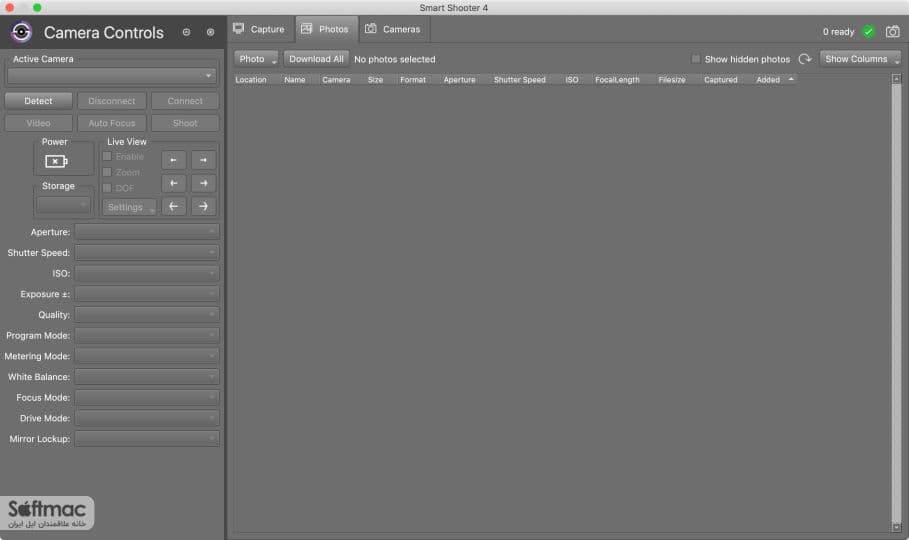909x540 pixels.
Task: Click the large right focus arrow
Action: pos(203,206)
